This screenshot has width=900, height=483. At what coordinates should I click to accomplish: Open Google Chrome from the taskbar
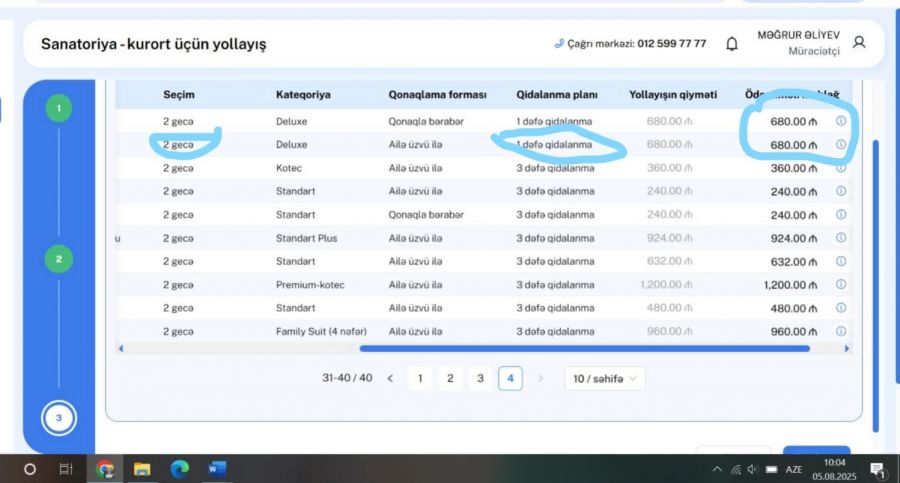104,469
